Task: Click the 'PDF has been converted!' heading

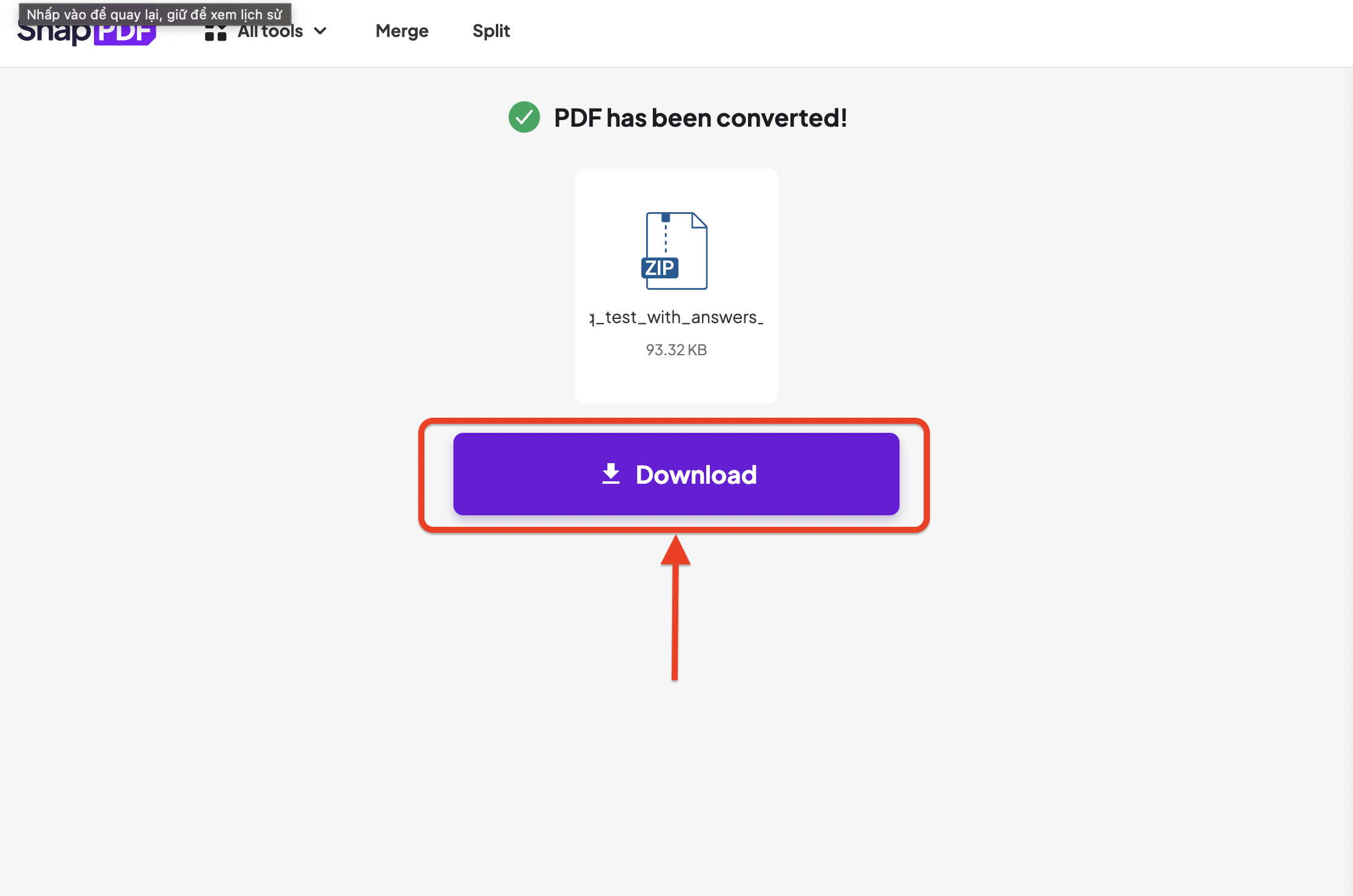Action: (x=700, y=118)
